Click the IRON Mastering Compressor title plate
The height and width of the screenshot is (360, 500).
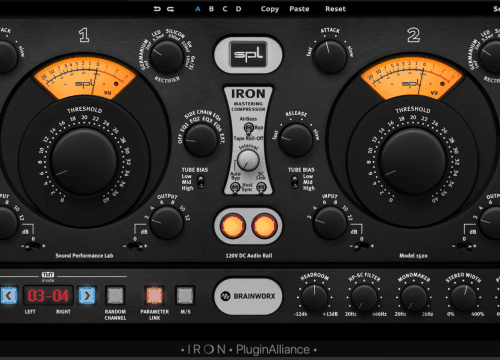(248, 101)
